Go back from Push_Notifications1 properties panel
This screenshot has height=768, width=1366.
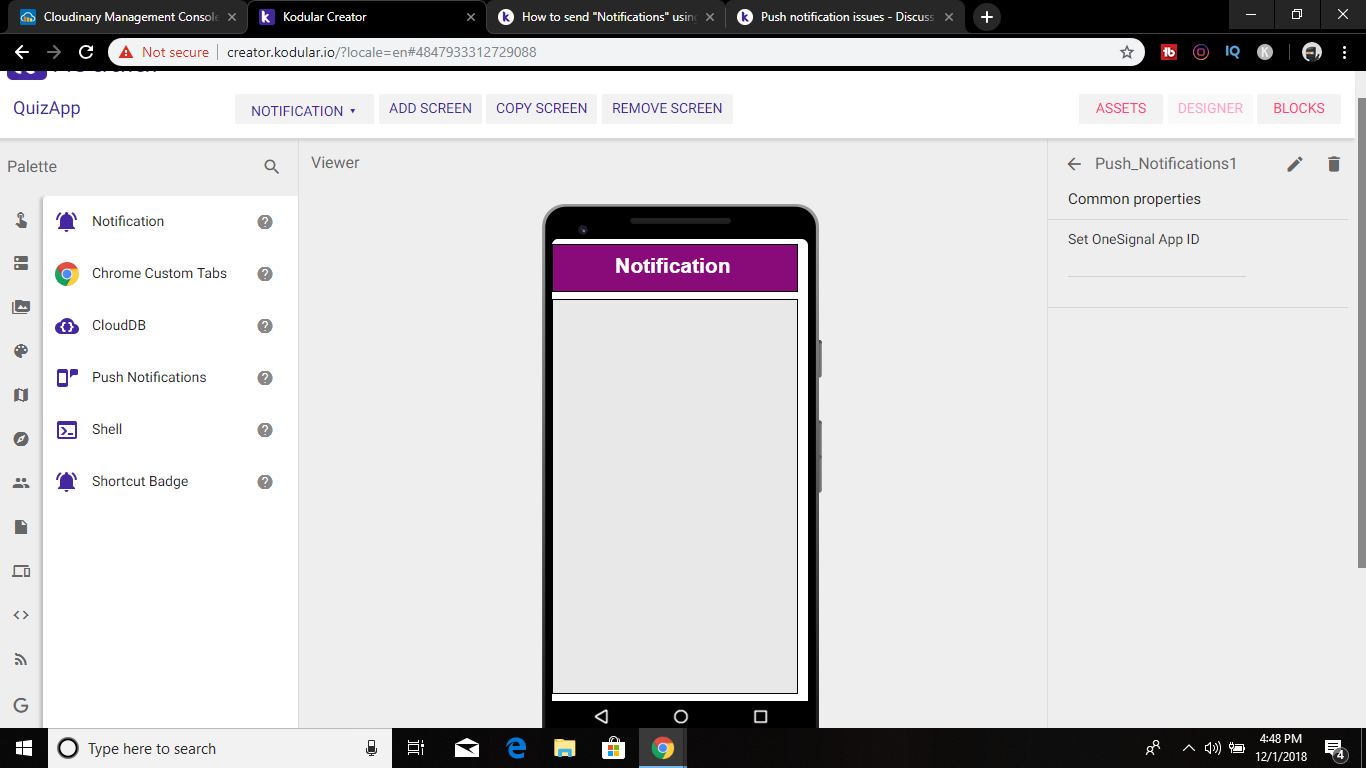point(1075,164)
